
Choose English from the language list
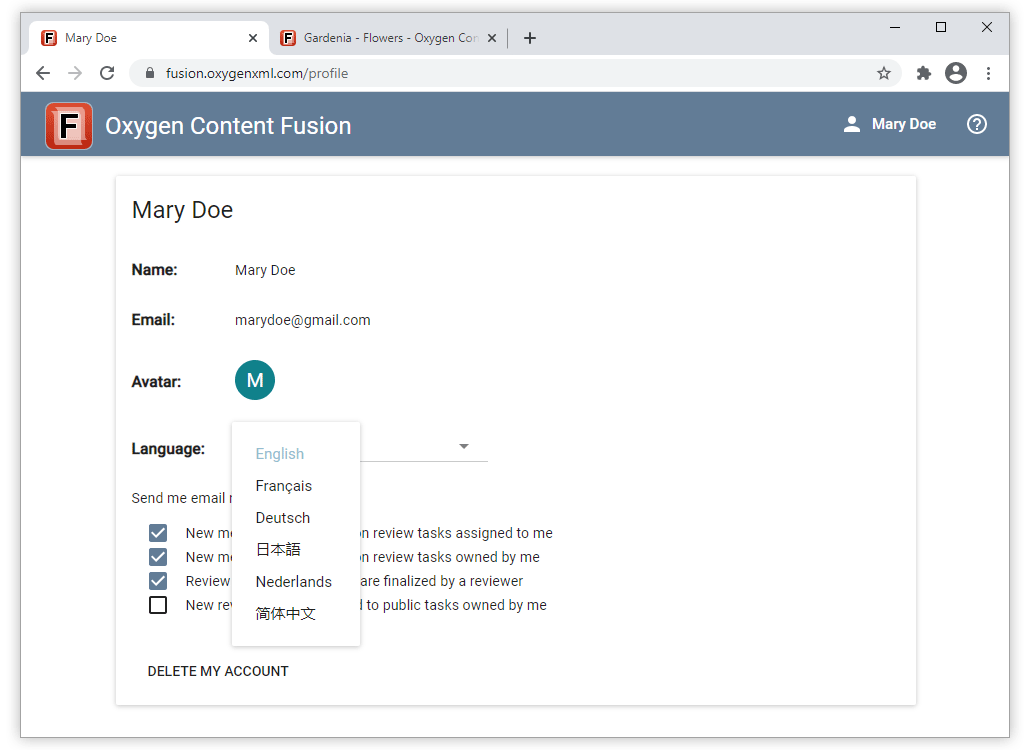pos(296,454)
